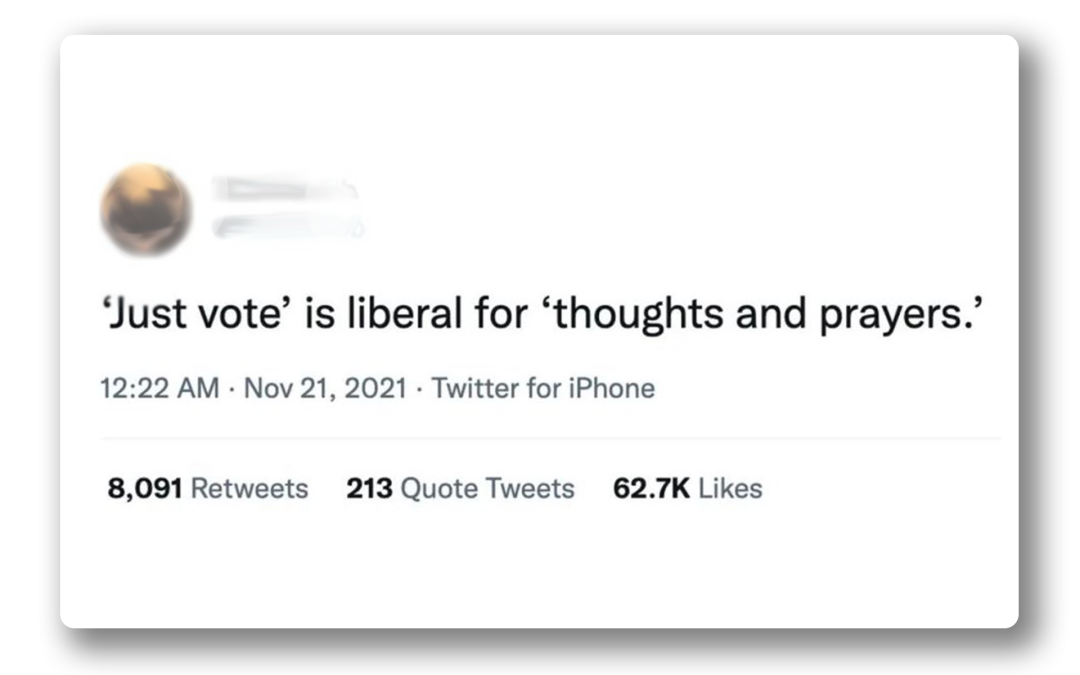Open the blurred round profile avatar
Viewport: 1080px width, 675px height.
pos(145,209)
